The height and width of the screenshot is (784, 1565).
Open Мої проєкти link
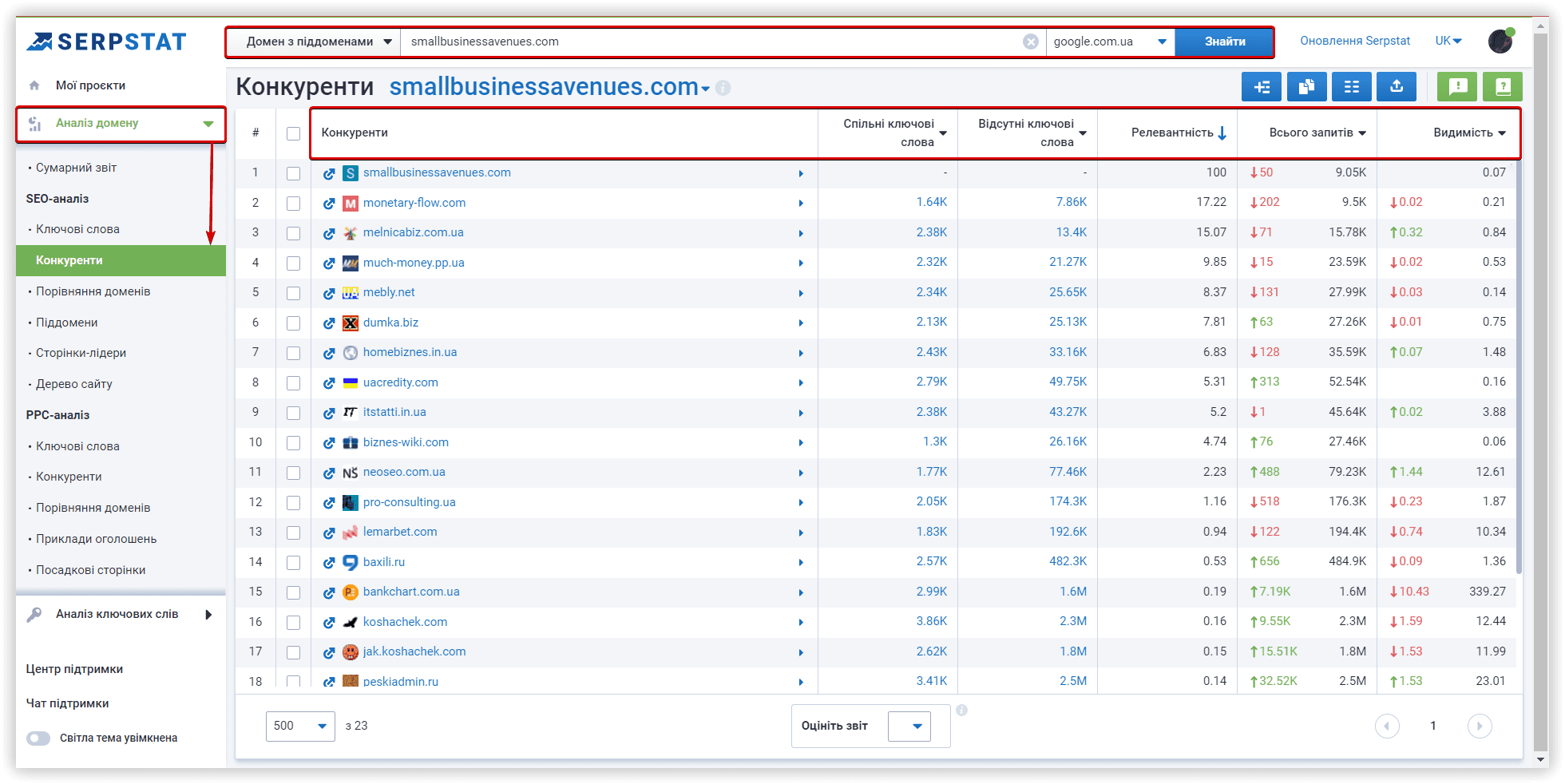[90, 85]
